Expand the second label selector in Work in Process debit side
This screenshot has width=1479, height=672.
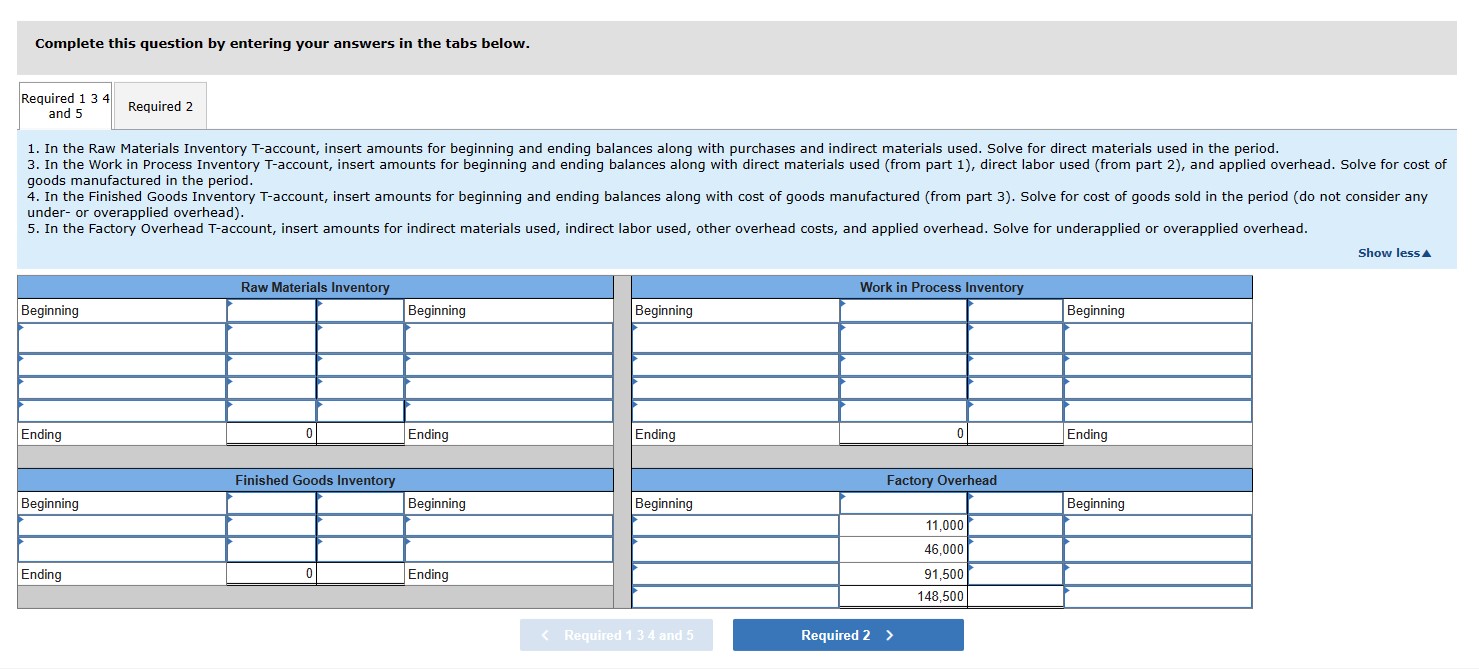(x=735, y=361)
